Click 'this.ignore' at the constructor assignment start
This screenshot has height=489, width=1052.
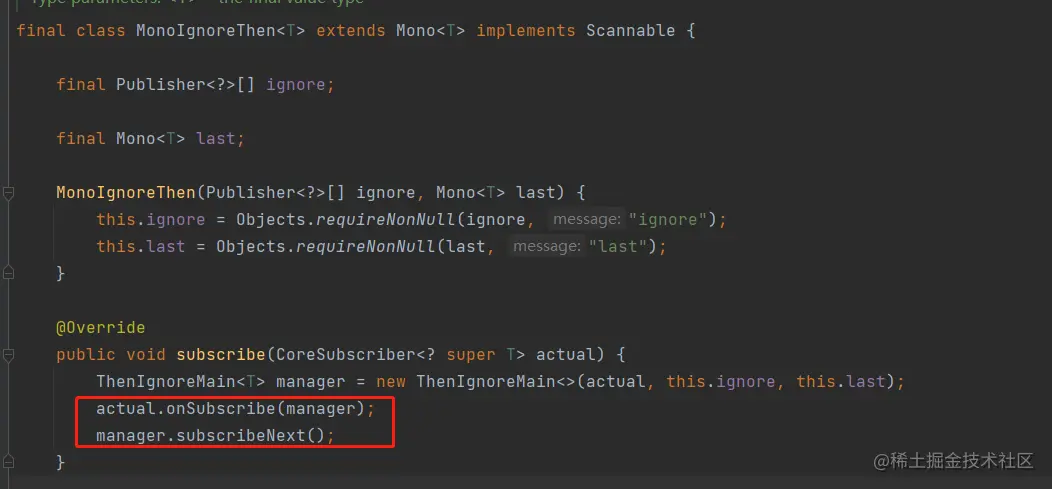click(151, 219)
